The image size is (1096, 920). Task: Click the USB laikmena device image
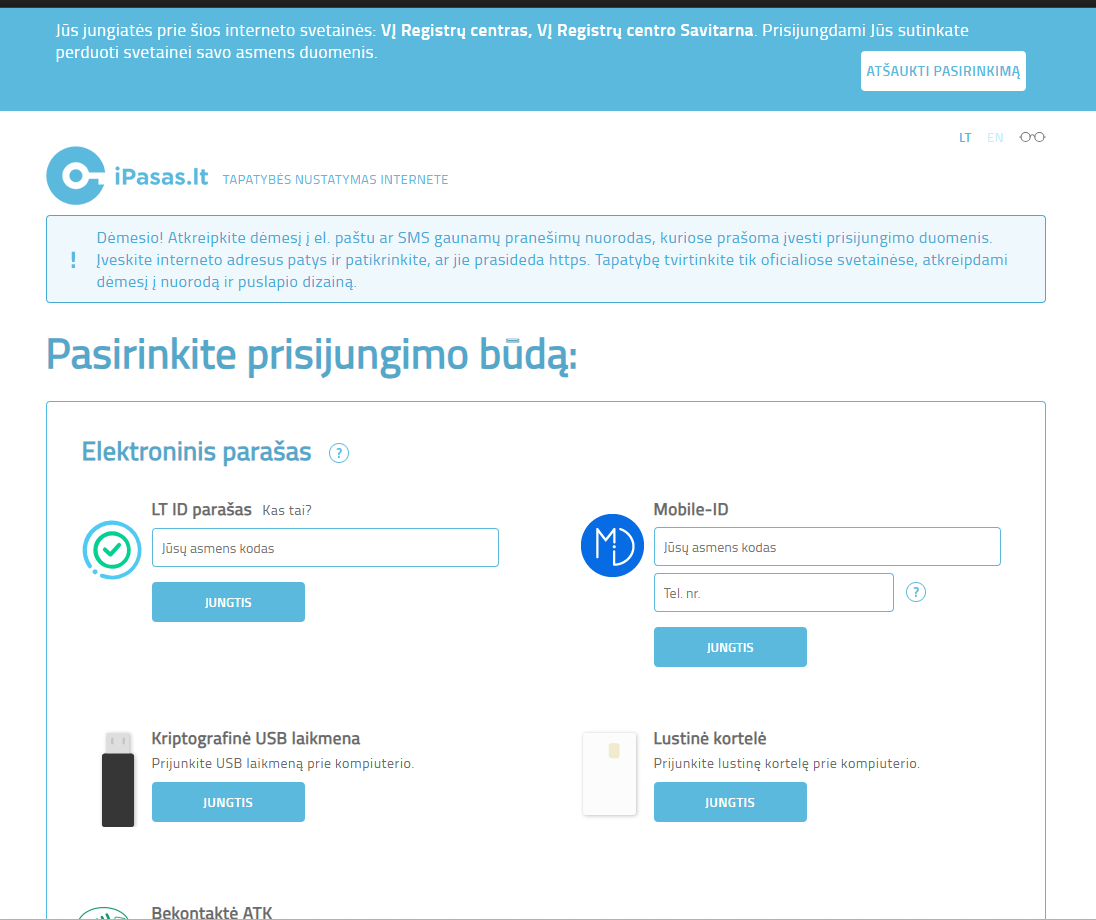(118, 779)
